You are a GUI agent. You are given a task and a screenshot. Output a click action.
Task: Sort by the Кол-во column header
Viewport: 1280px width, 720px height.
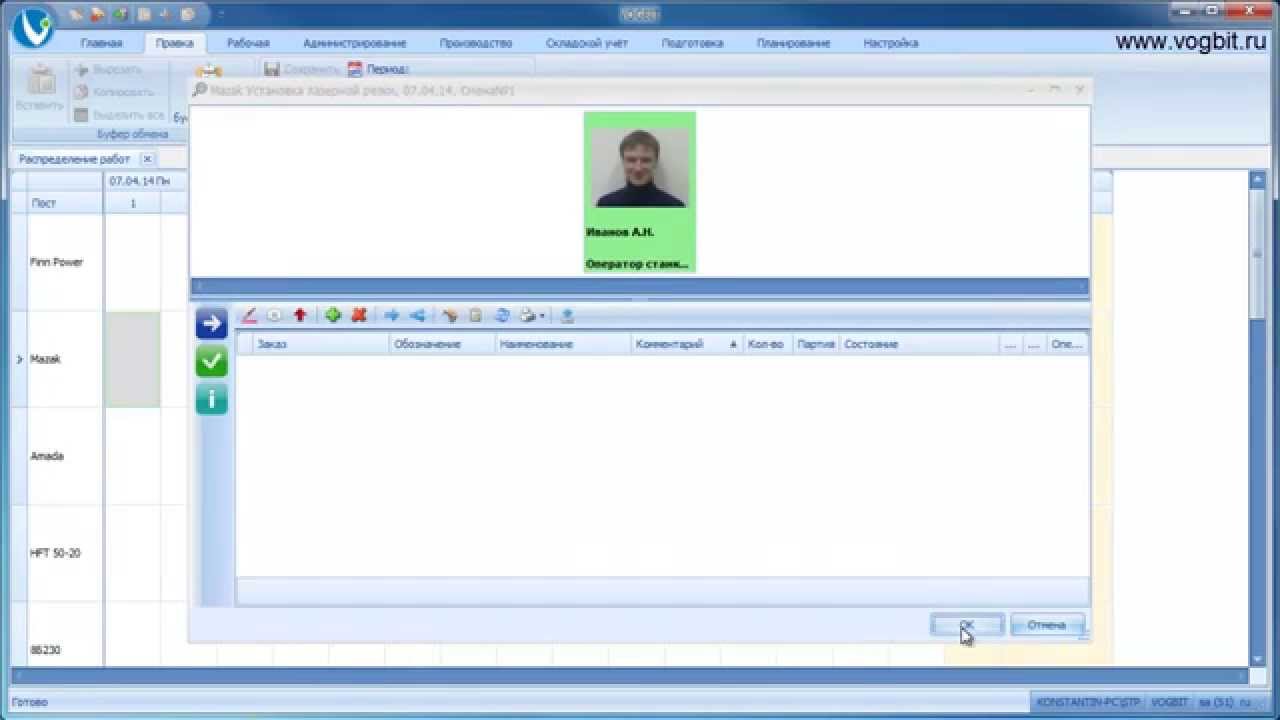(x=768, y=344)
